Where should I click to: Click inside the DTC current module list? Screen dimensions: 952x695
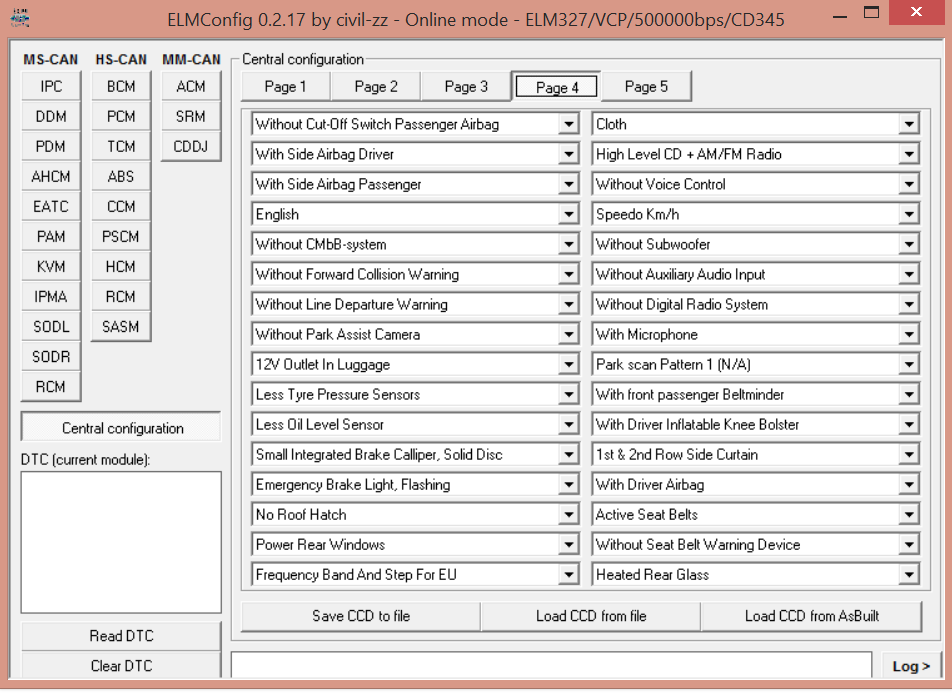[x=121, y=541]
